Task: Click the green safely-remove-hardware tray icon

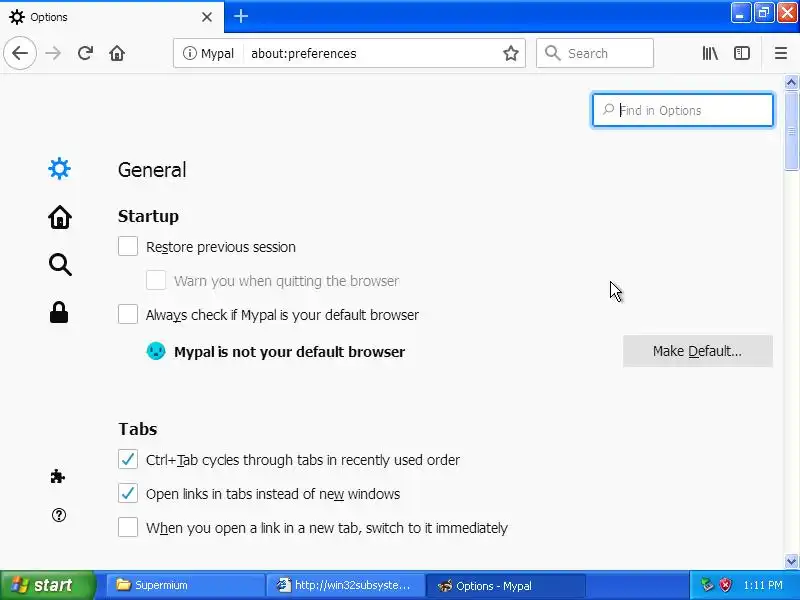Action: 707,585
